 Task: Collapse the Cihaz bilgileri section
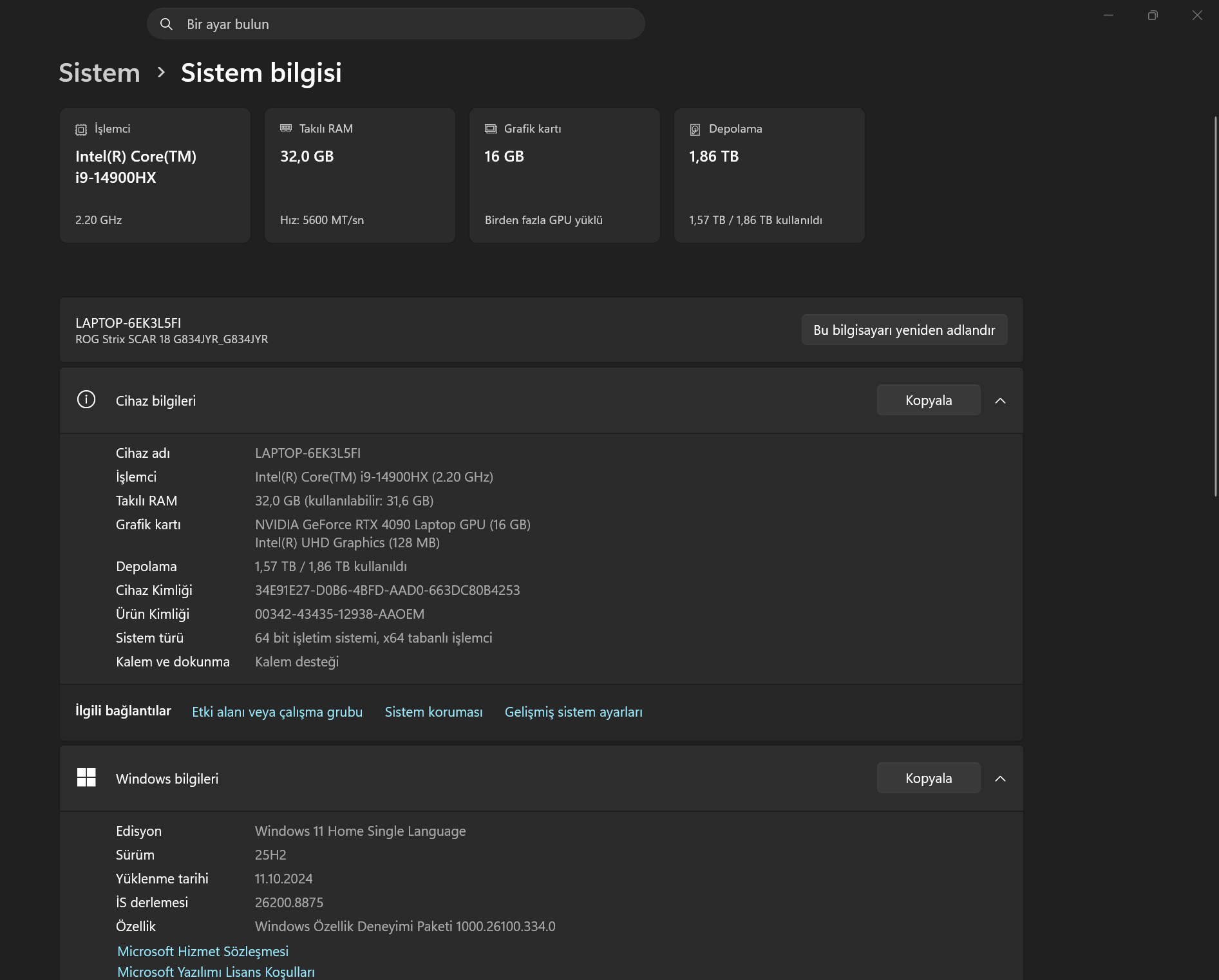point(1000,400)
